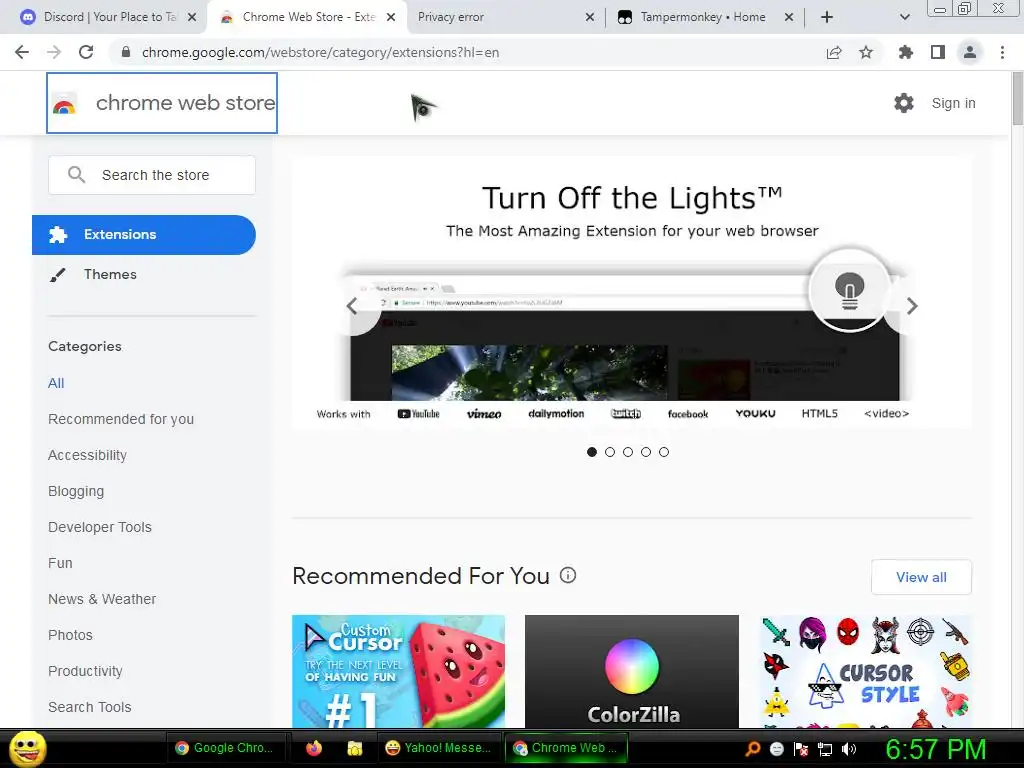Reload the page with the refresh icon

[86, 52]
